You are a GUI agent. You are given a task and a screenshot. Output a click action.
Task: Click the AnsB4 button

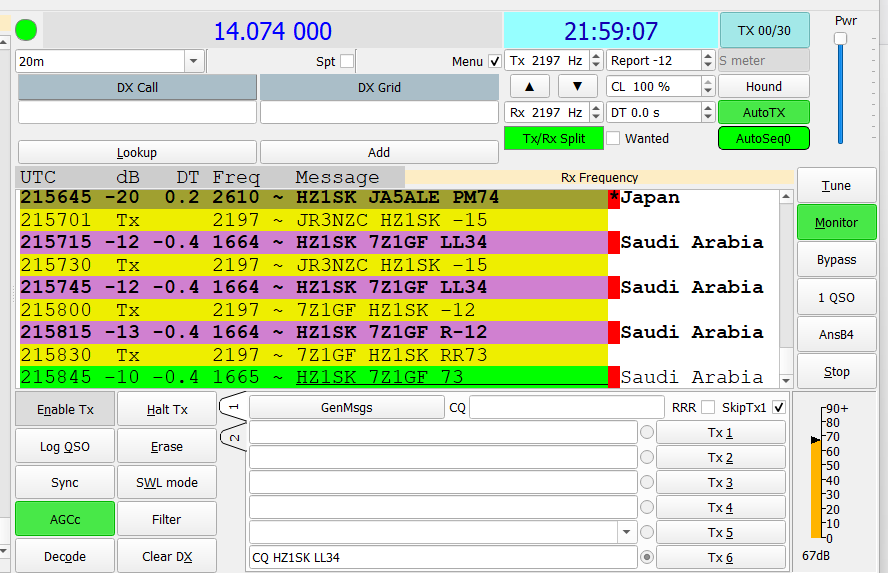point(836,335)
